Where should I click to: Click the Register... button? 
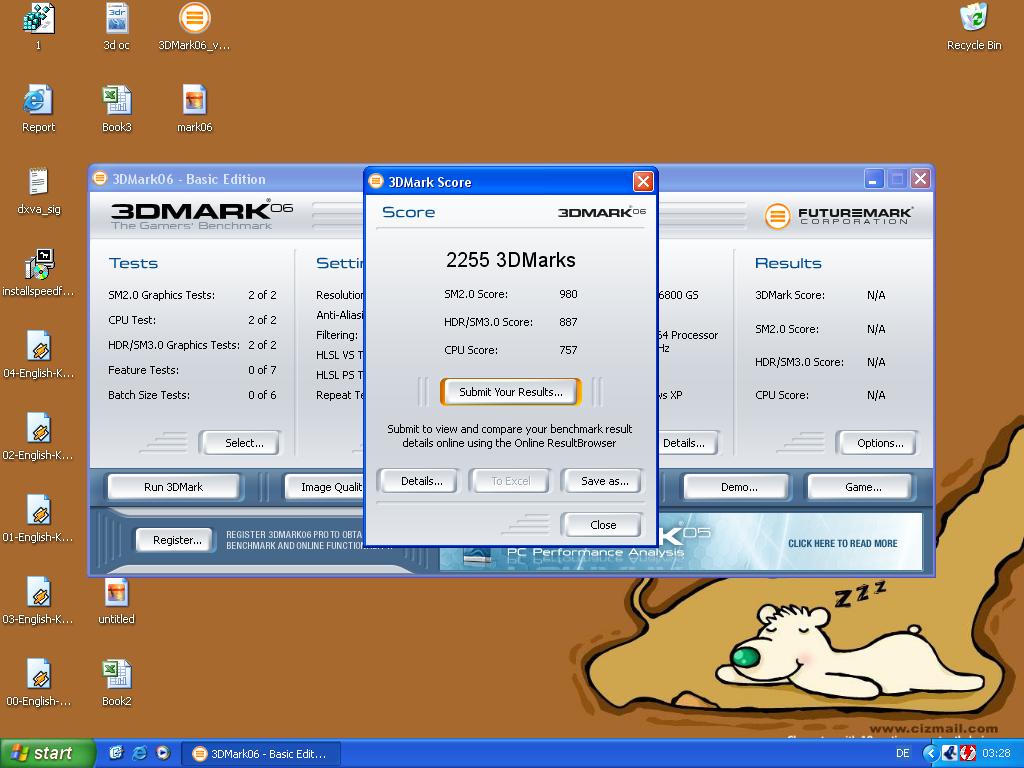click(176, 540)
